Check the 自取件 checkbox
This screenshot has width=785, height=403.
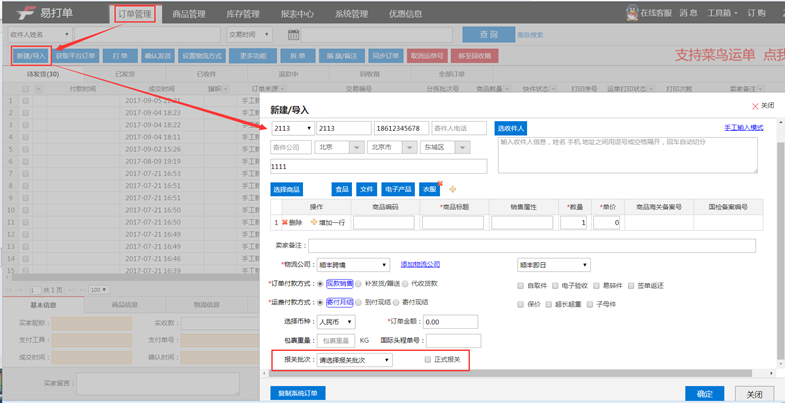[521, 286]
